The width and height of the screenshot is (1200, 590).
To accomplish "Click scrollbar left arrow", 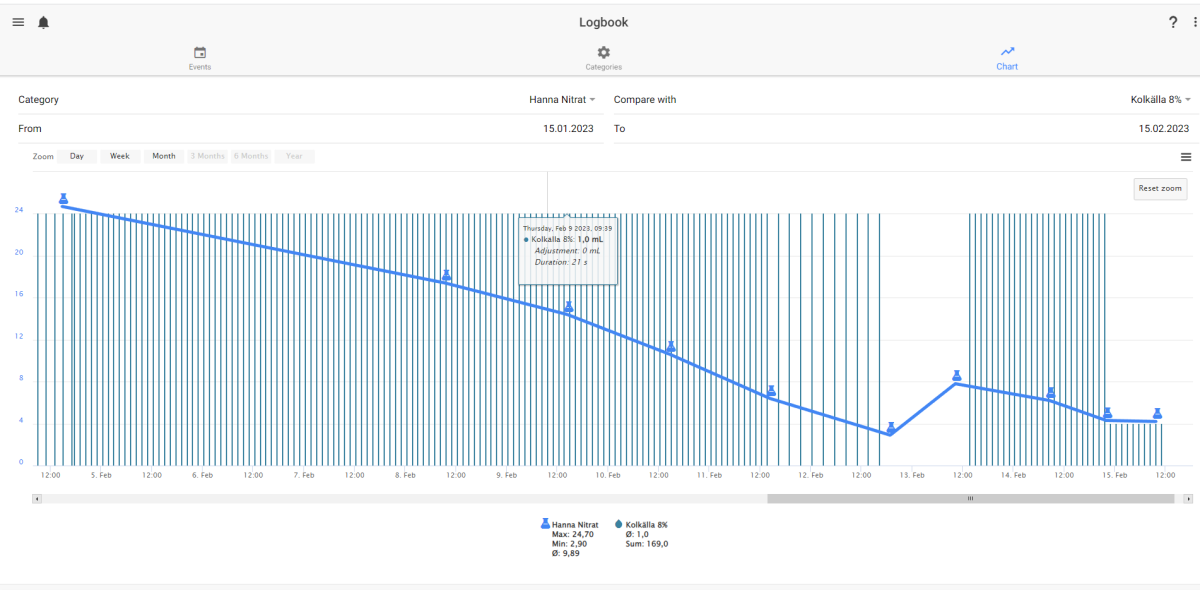I will coord(37,498).
